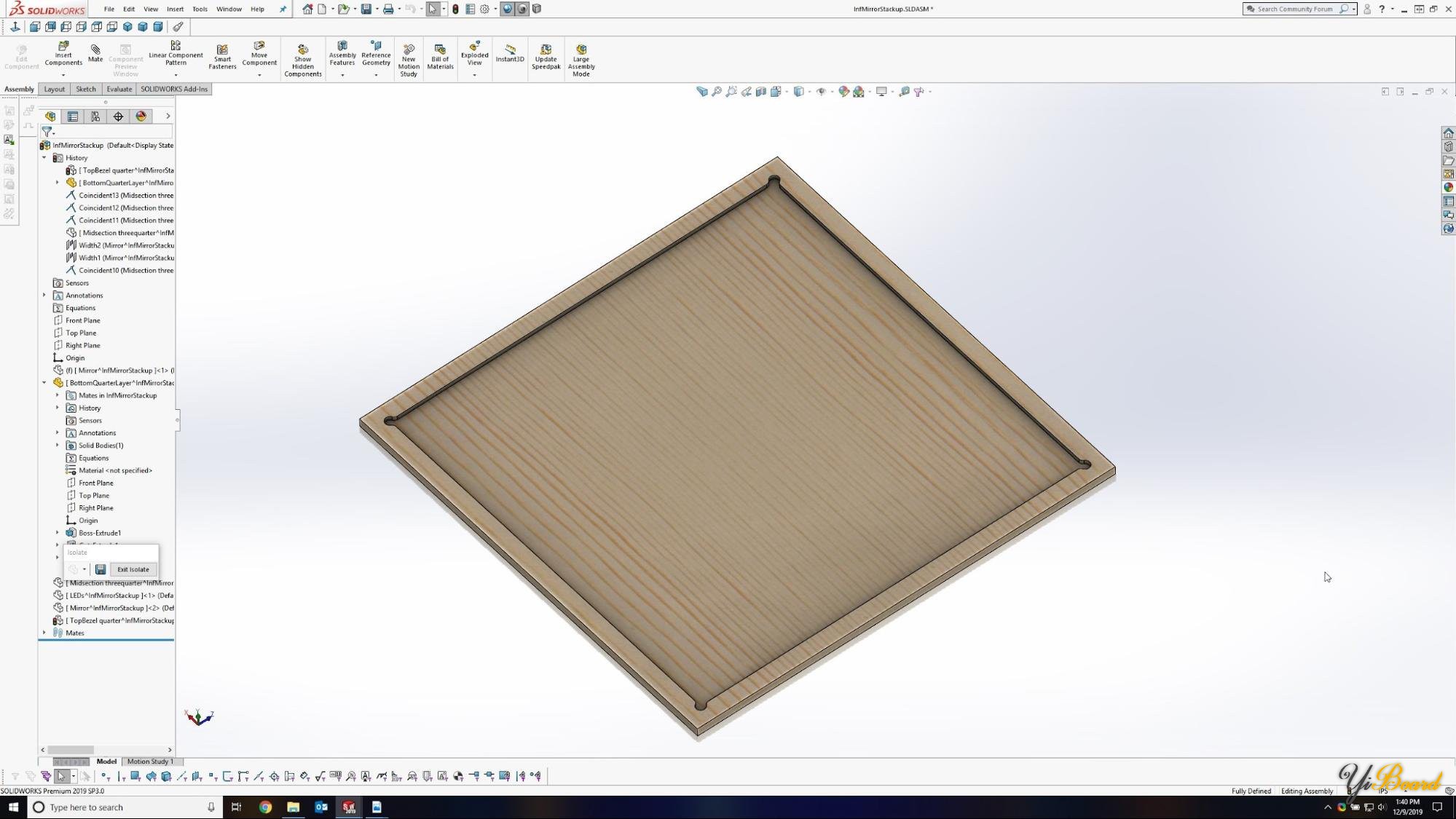
Task: Open Exploded View dropdown arrow
Action: point(474,75)
